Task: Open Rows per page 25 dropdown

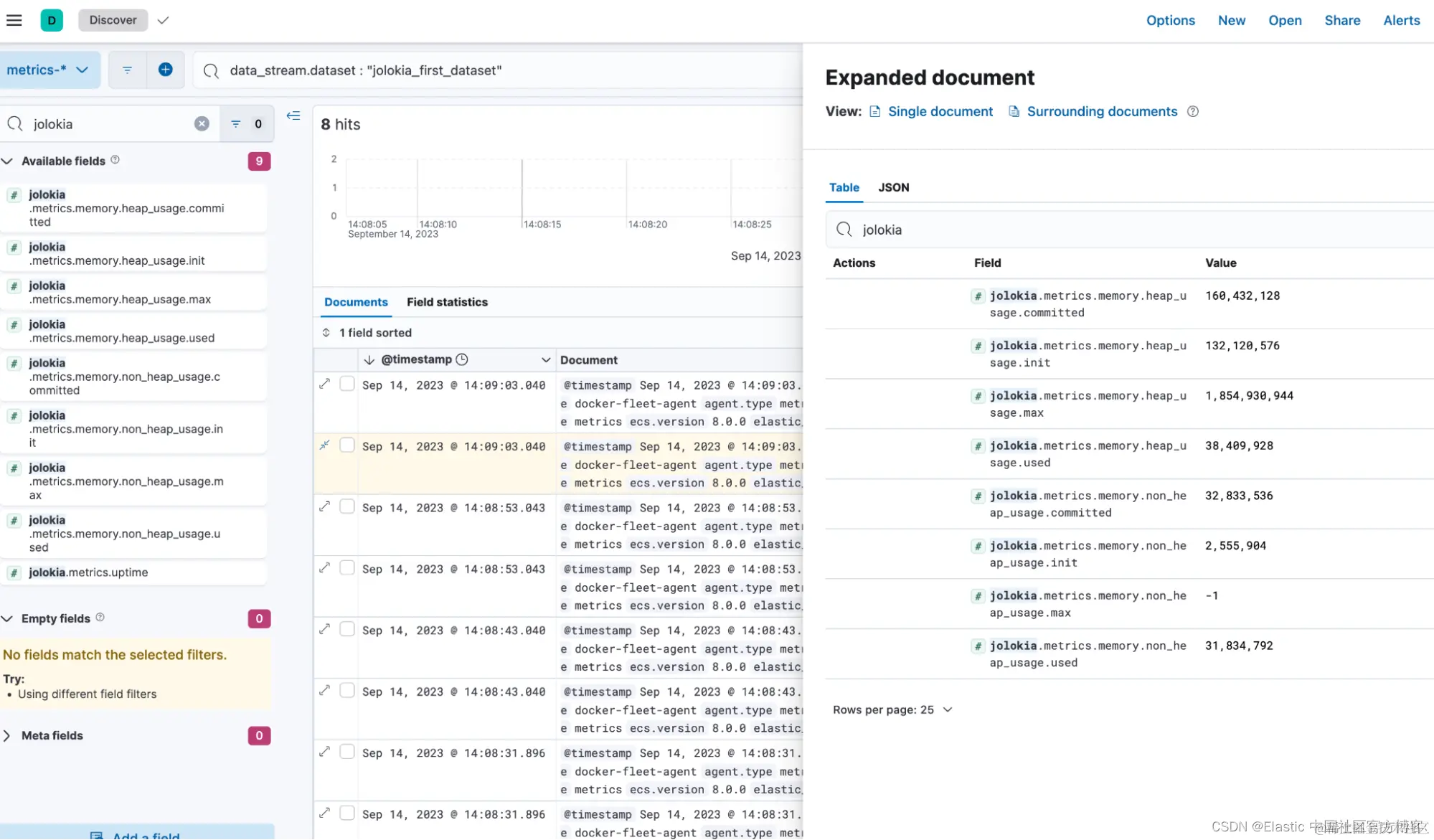Action: 892,709
